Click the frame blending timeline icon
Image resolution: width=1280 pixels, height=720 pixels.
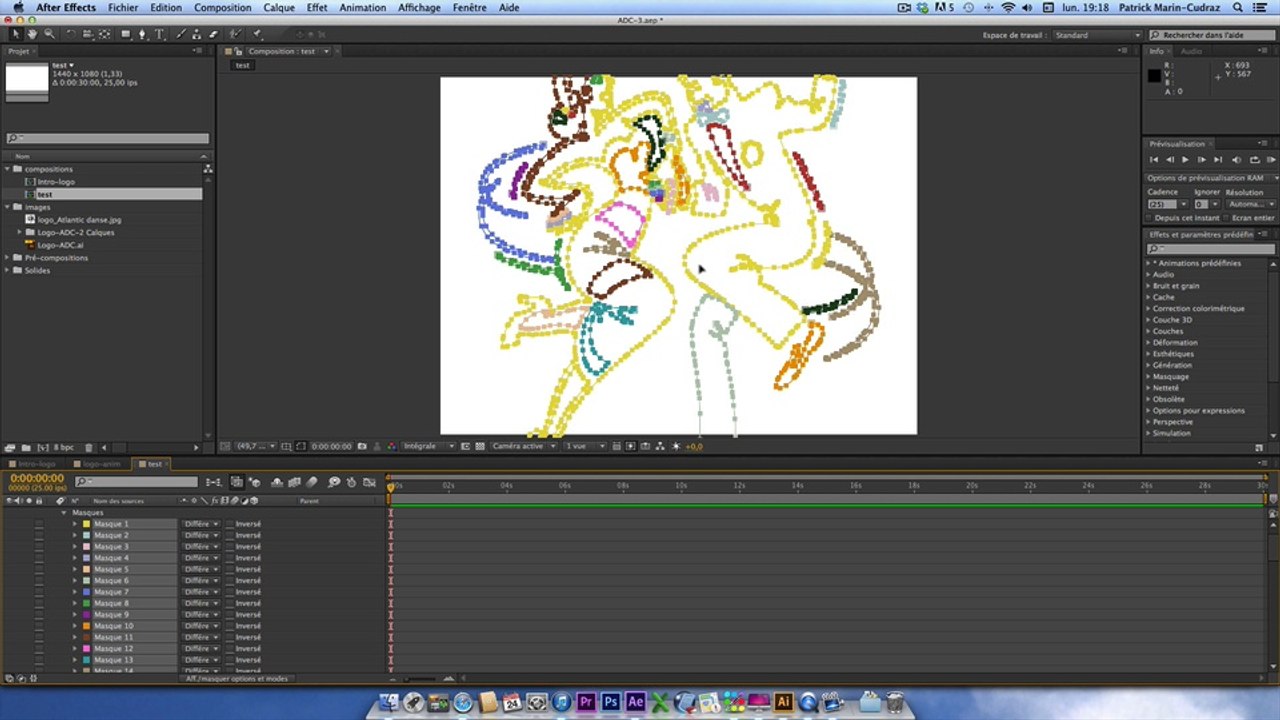[294, 482]
